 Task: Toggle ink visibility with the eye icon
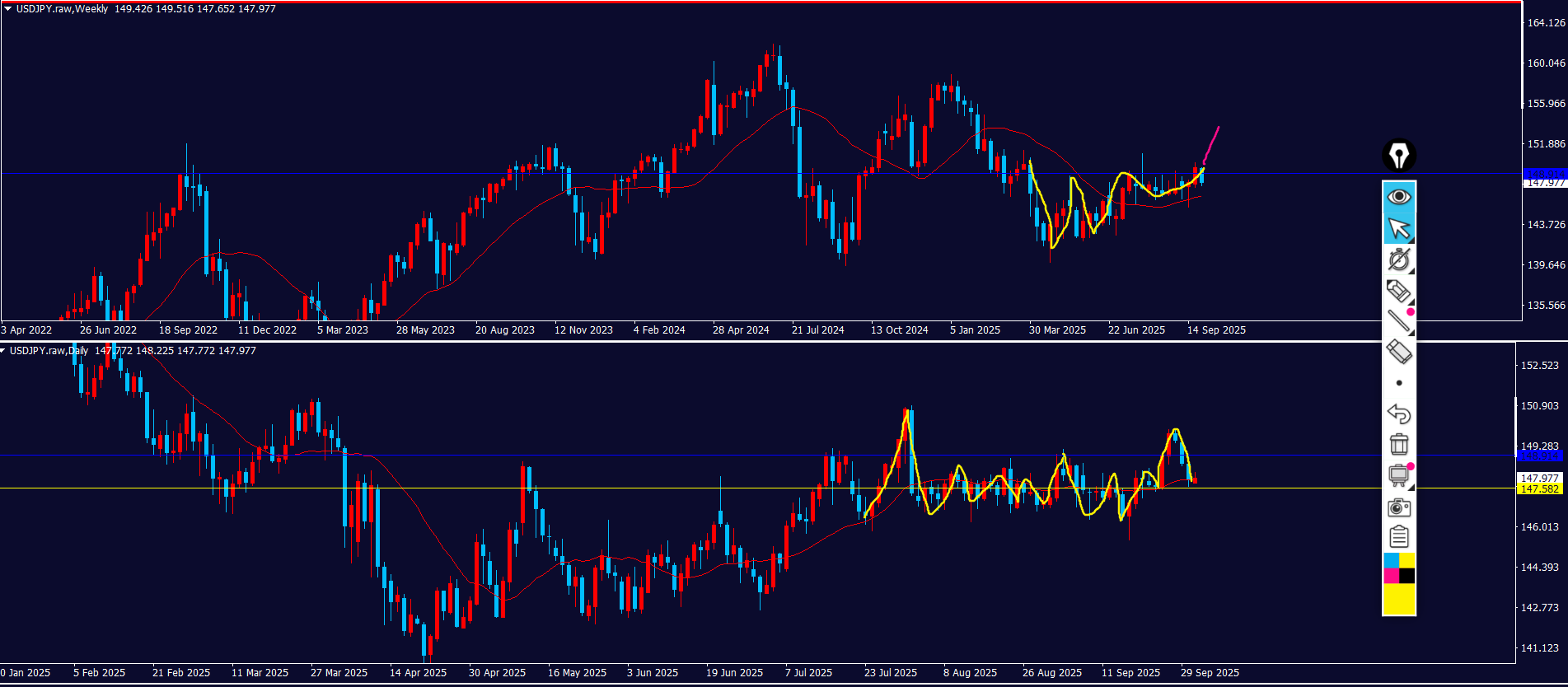point(1398,197)
